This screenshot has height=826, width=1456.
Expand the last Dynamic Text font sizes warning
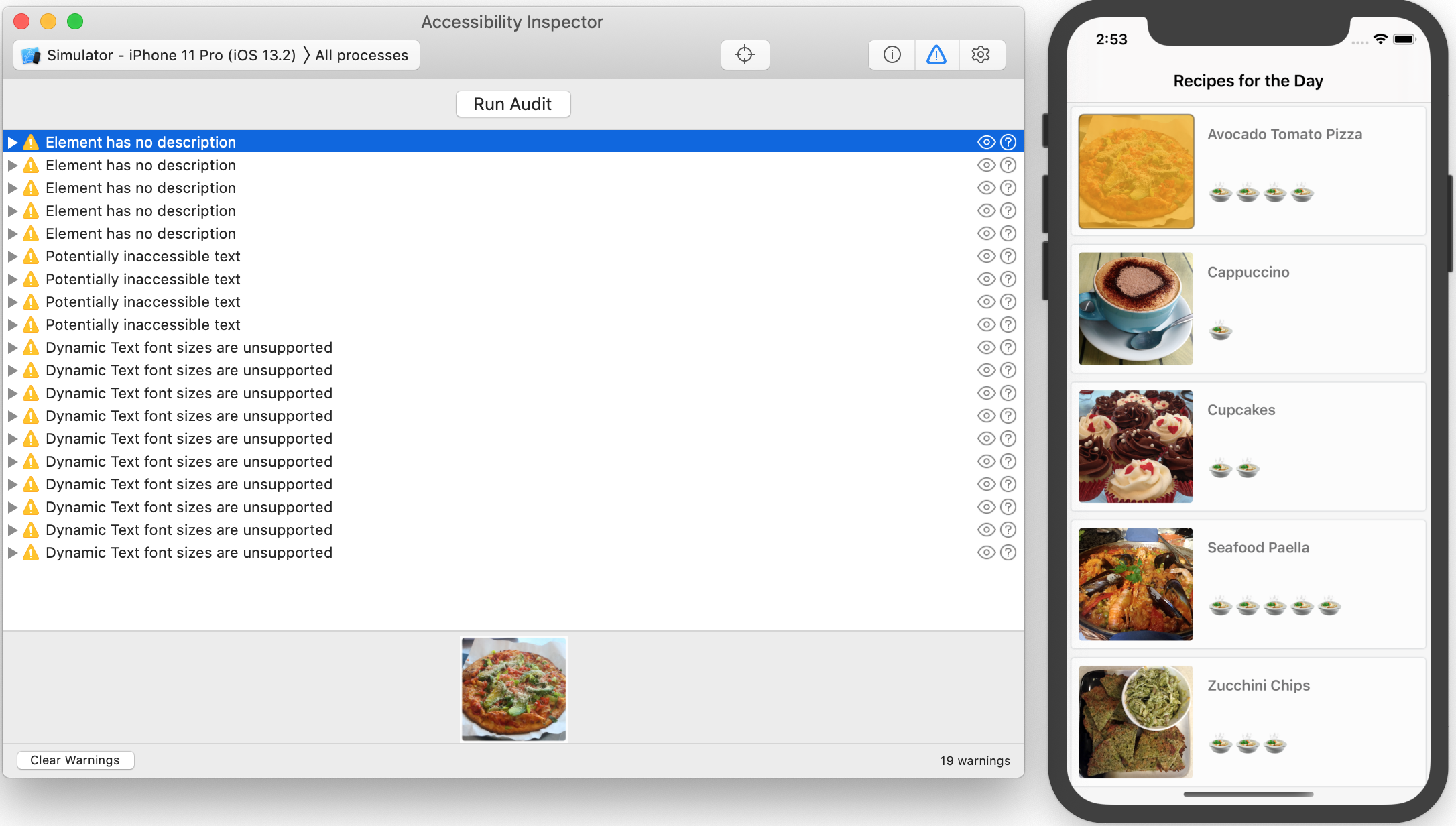pyautogui.click(x=12, y=552)
